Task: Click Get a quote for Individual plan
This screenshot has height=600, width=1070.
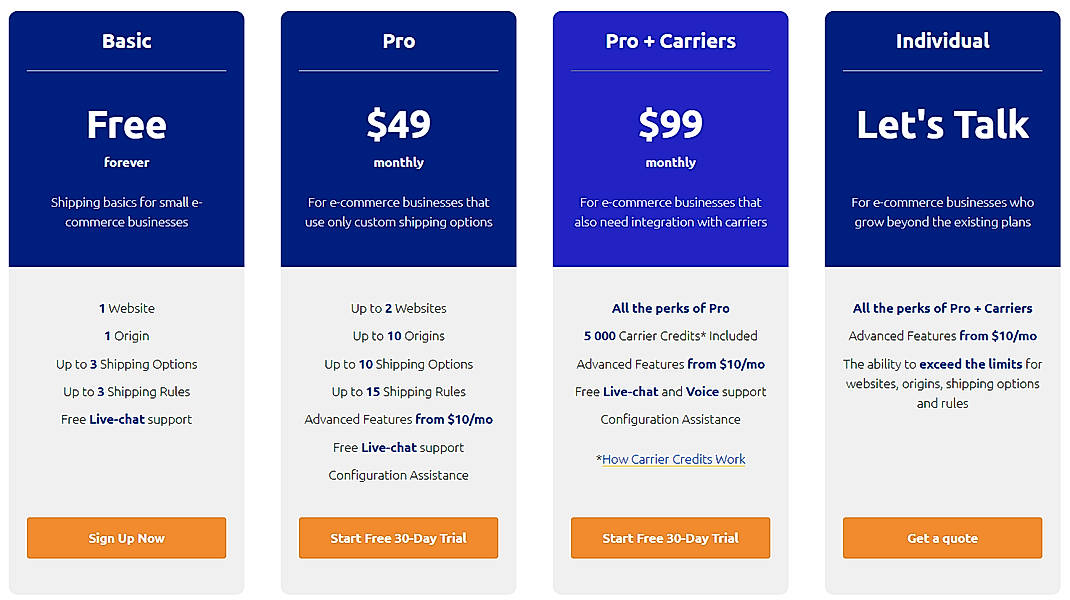Action: [x=942, y=537]
